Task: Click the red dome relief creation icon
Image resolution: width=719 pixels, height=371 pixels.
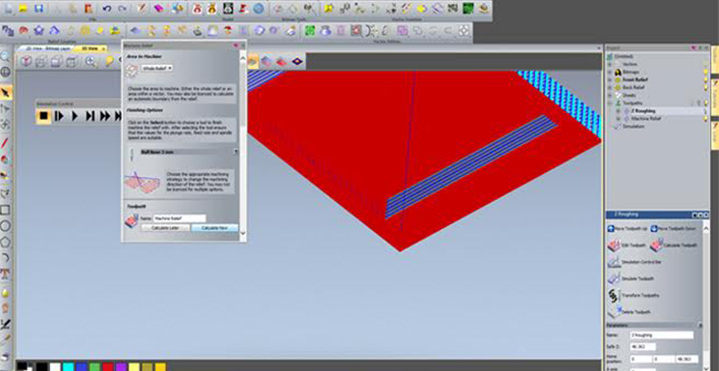Action: pos(23,31)
